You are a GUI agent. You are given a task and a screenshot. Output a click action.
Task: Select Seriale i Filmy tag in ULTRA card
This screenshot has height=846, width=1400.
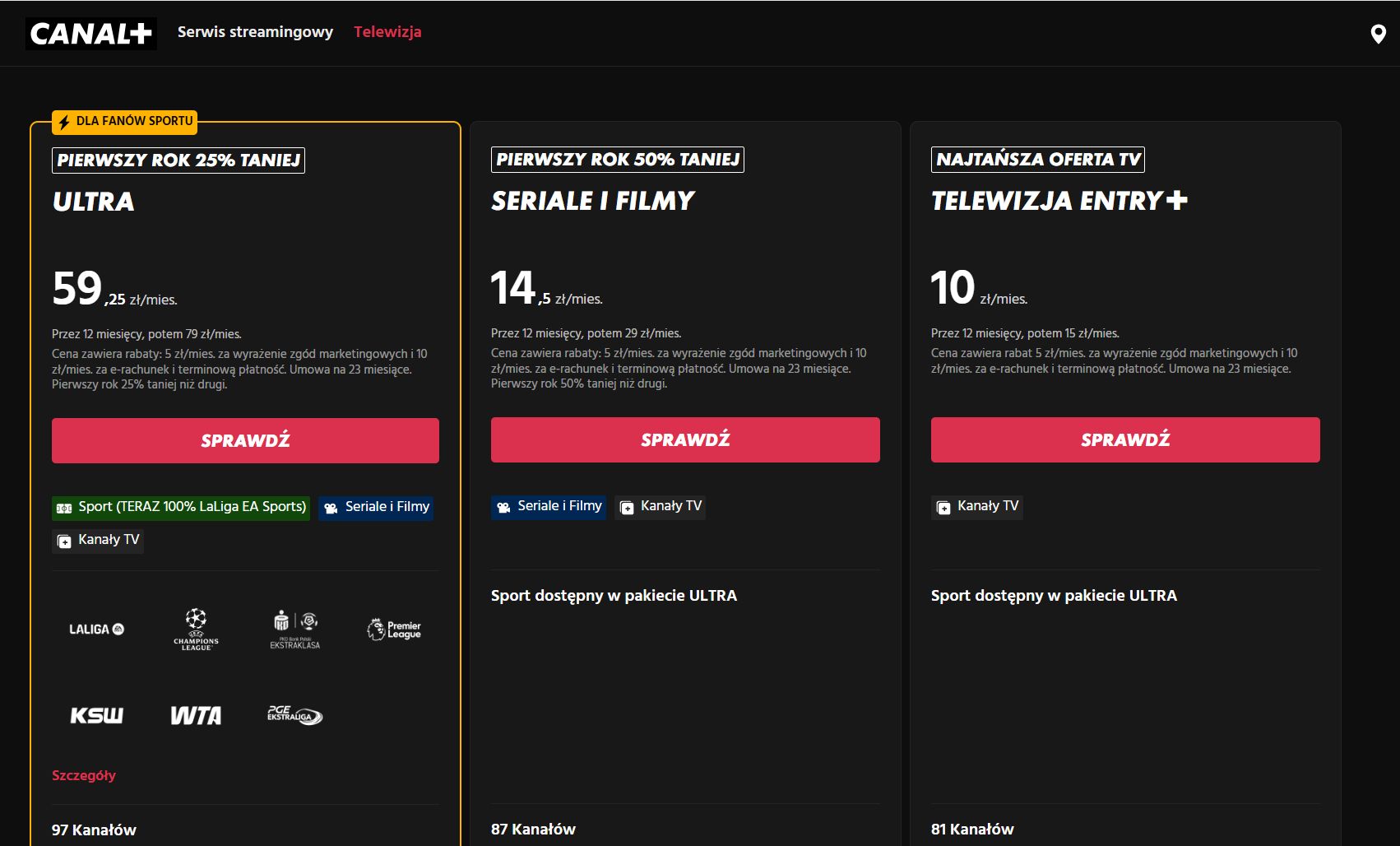376,507
